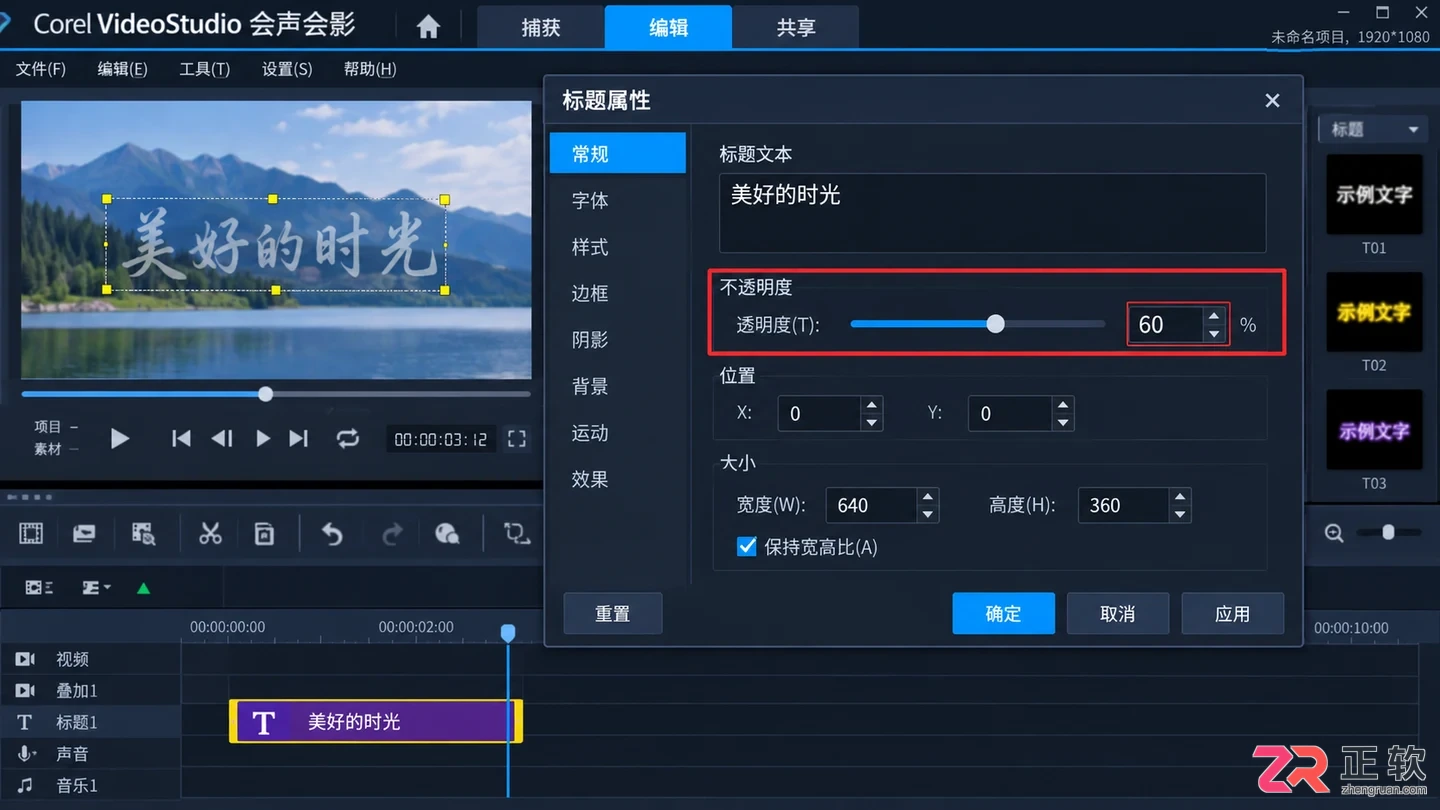
Task: Select the T02 title preset thumbnail
Action: click(1374, 312)
